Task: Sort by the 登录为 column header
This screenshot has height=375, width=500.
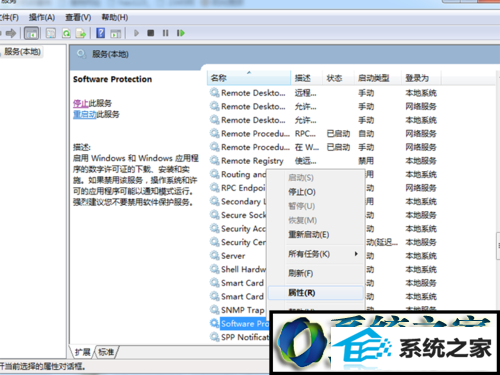Action: point(421,78)
